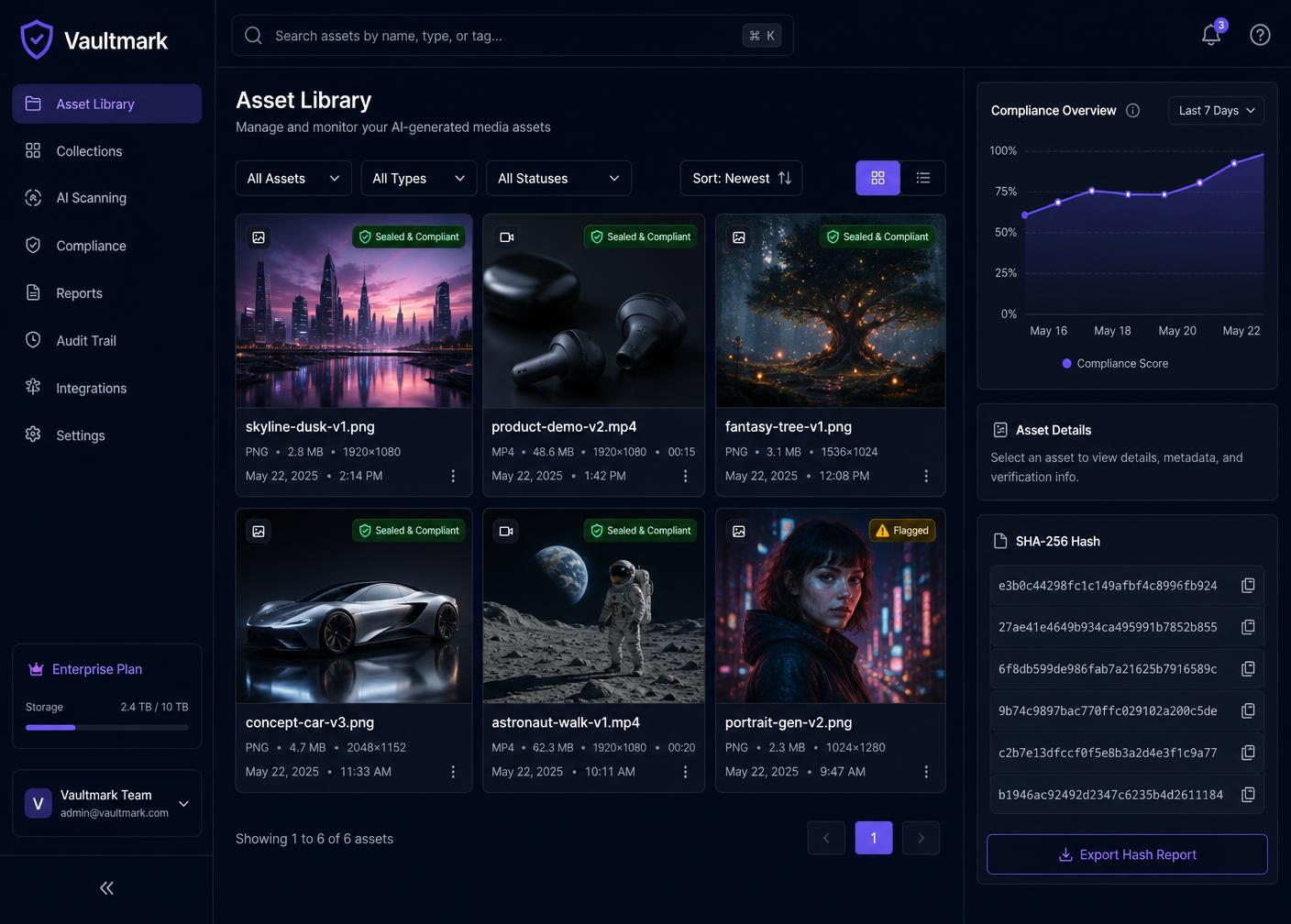Copy hash starting with c2b7e13dfccf
Viewport: 1291px width, 924px height.
[1248, 753]
